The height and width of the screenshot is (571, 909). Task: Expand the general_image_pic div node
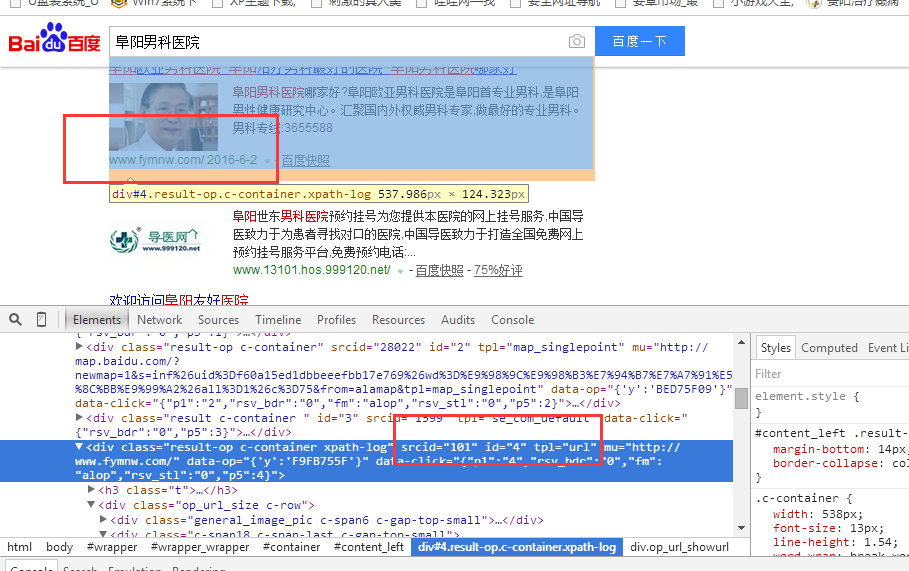(x=103, y=519)
